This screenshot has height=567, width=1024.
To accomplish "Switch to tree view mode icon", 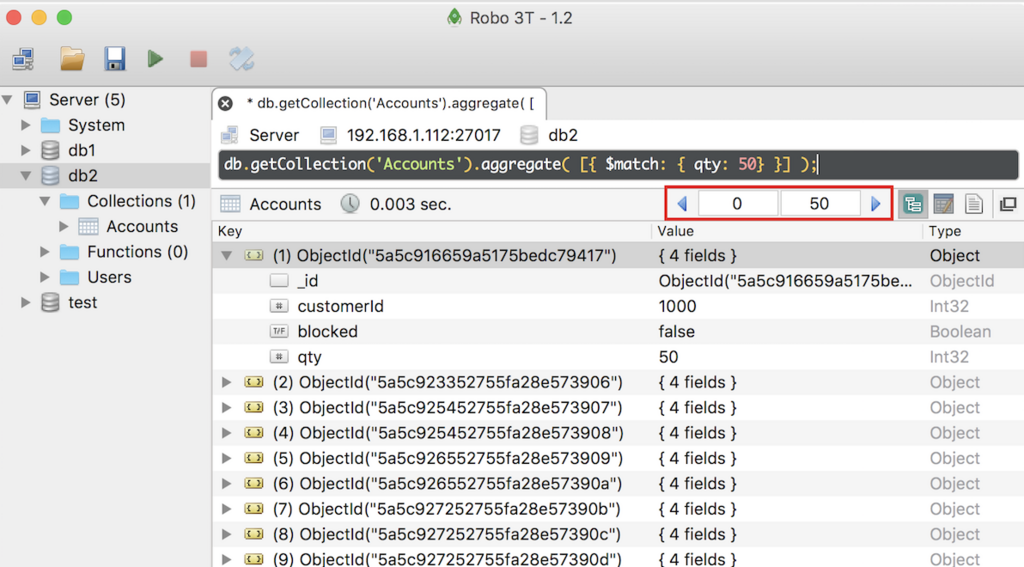I will click(x=912, y=204).
